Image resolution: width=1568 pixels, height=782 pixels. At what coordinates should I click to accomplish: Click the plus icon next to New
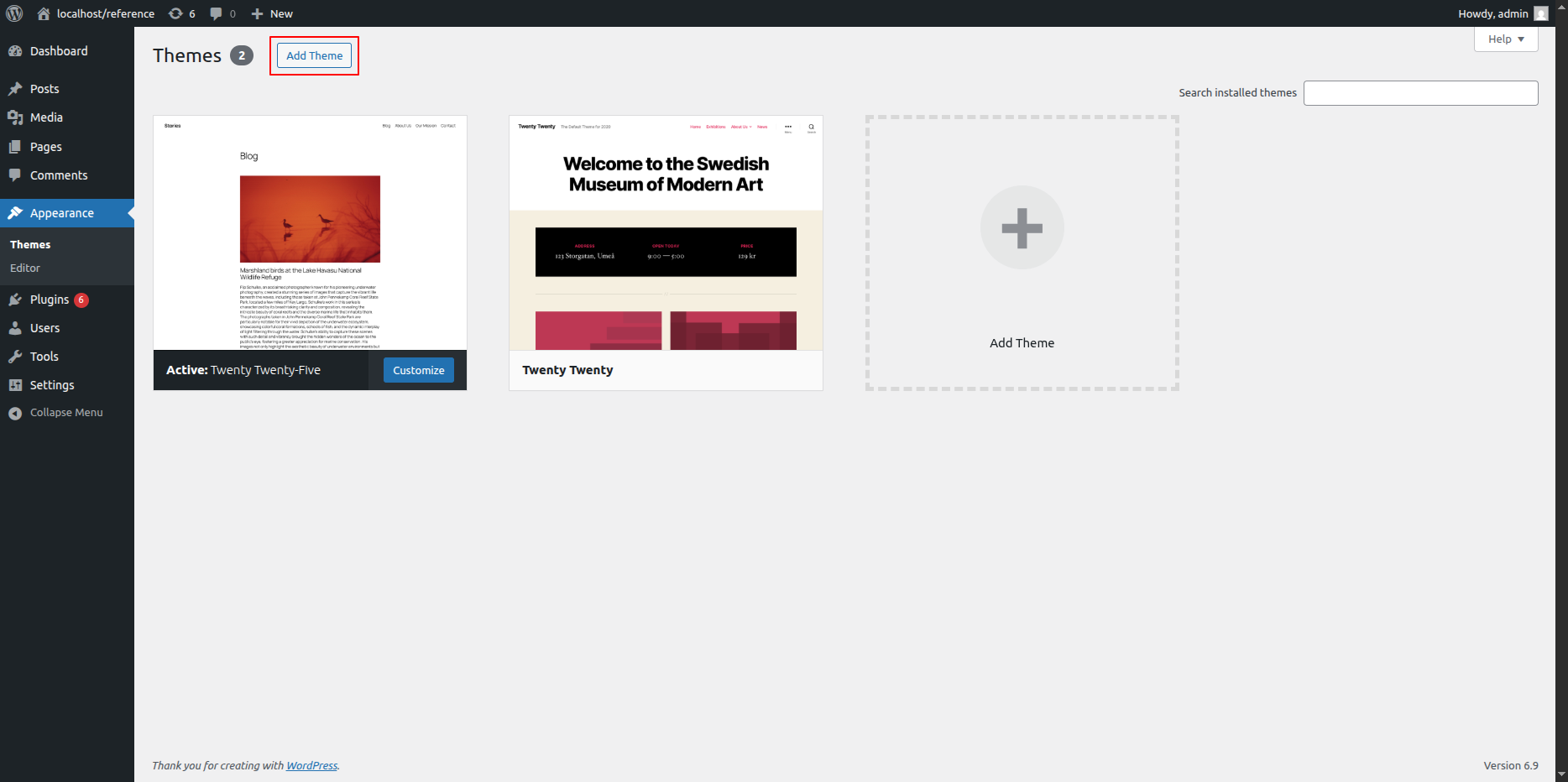coord(258,13)
